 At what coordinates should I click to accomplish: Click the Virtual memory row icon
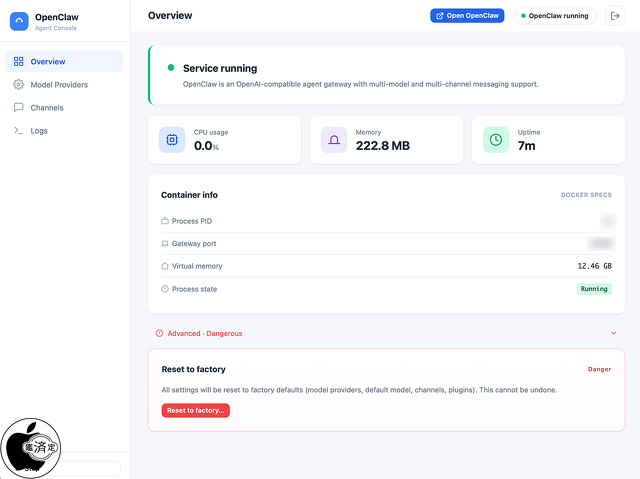[x=165, y=266]
